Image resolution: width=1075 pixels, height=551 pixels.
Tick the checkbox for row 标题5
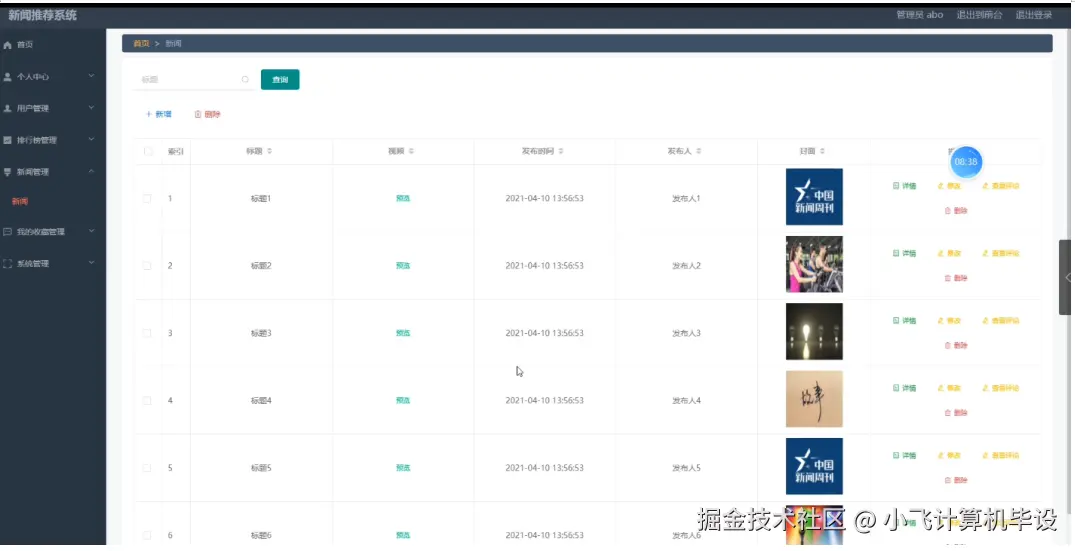(x=147, y=468)
